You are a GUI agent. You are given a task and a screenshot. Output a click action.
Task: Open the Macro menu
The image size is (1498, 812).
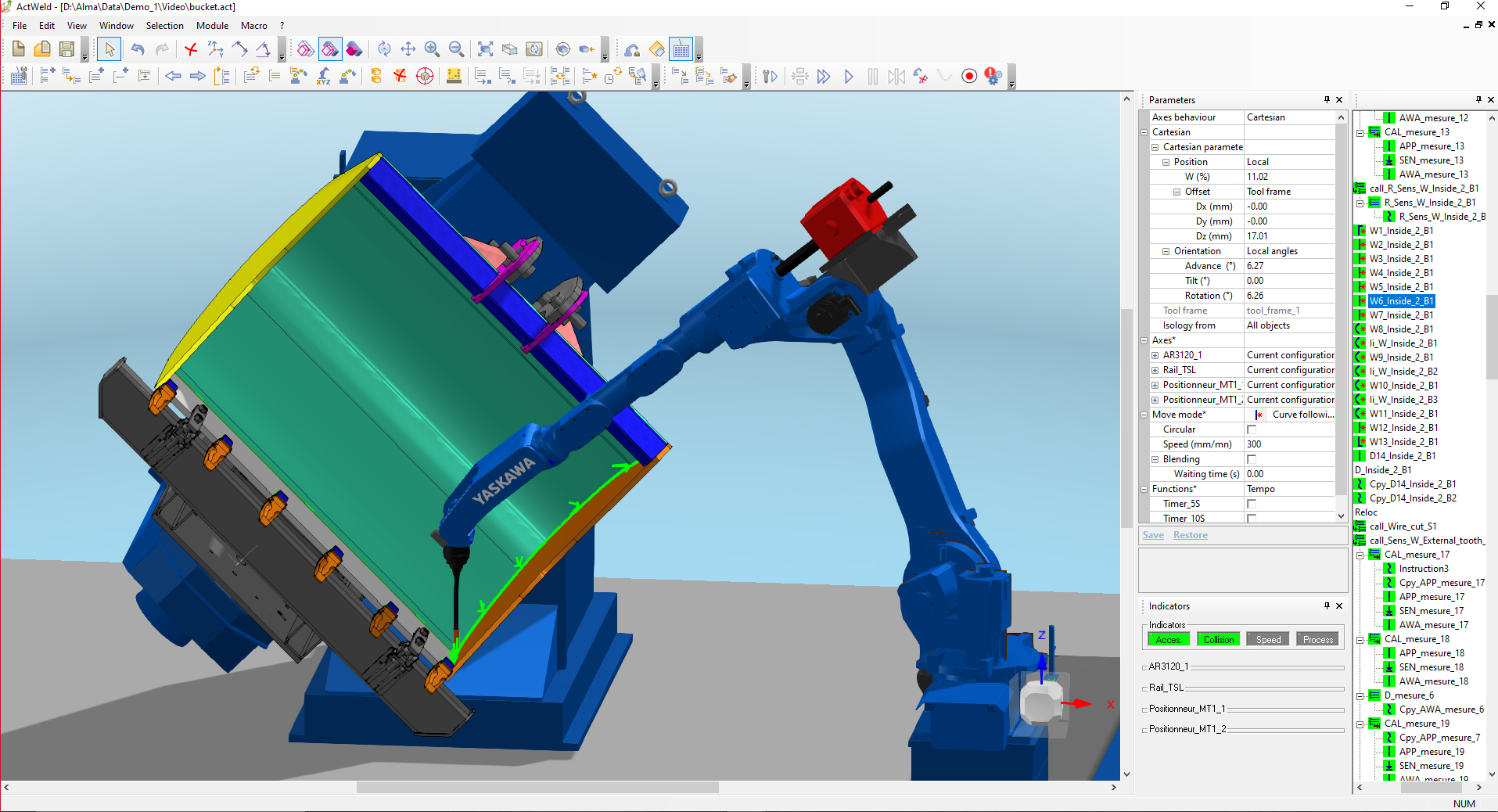253,25
